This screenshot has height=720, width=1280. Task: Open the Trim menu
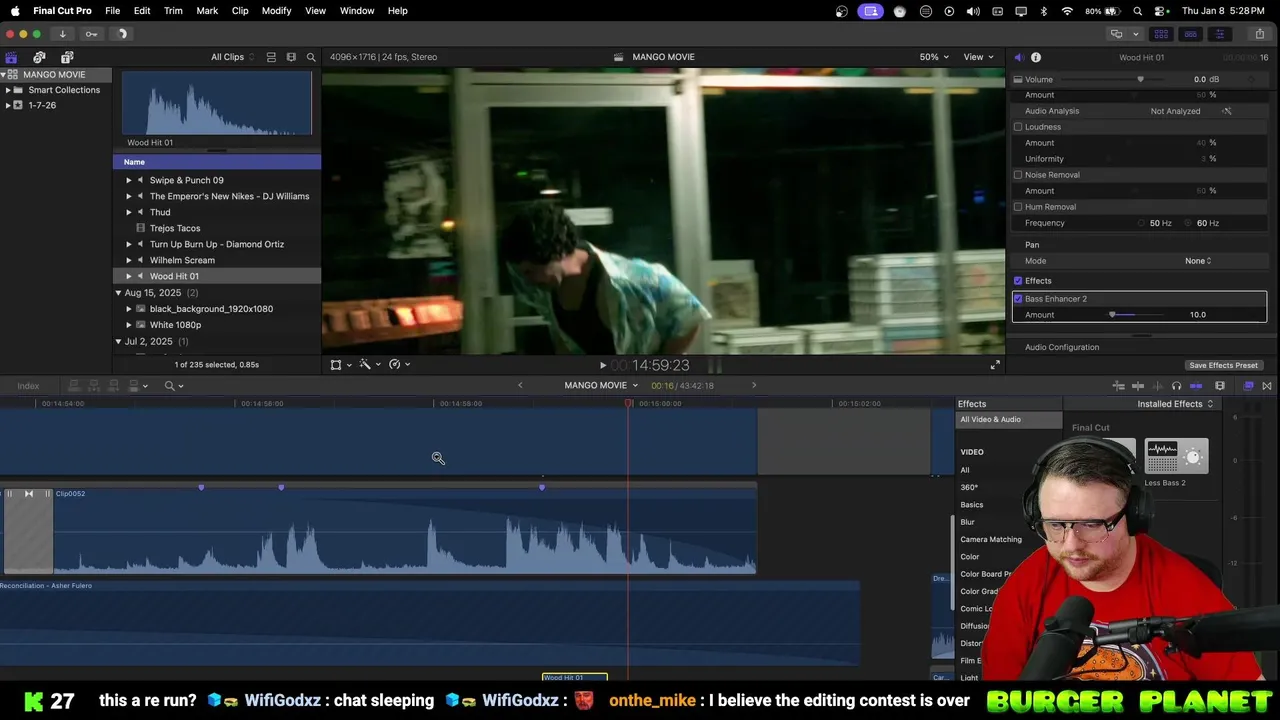coord(173,11)
